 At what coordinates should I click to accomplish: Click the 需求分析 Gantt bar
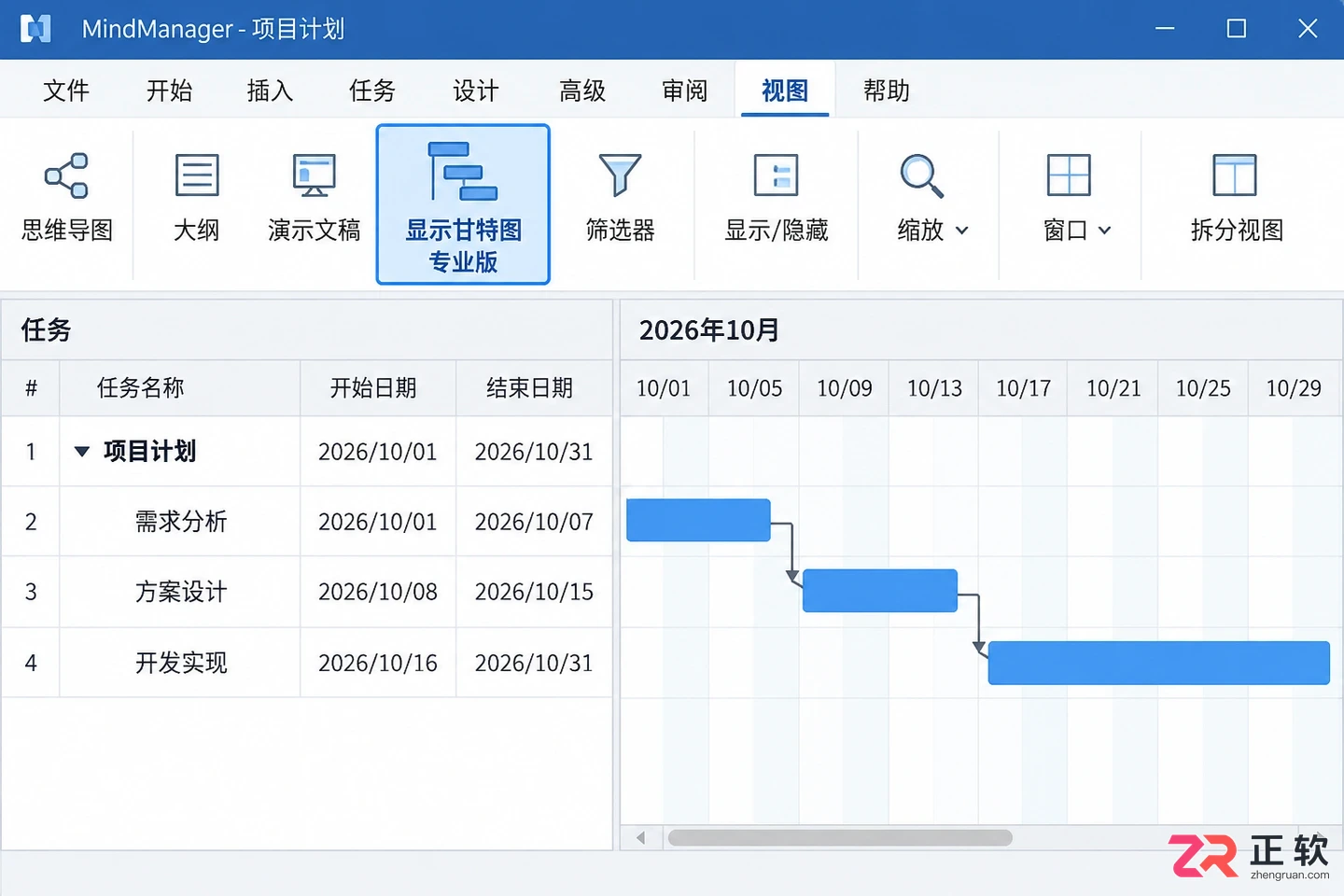698,520
